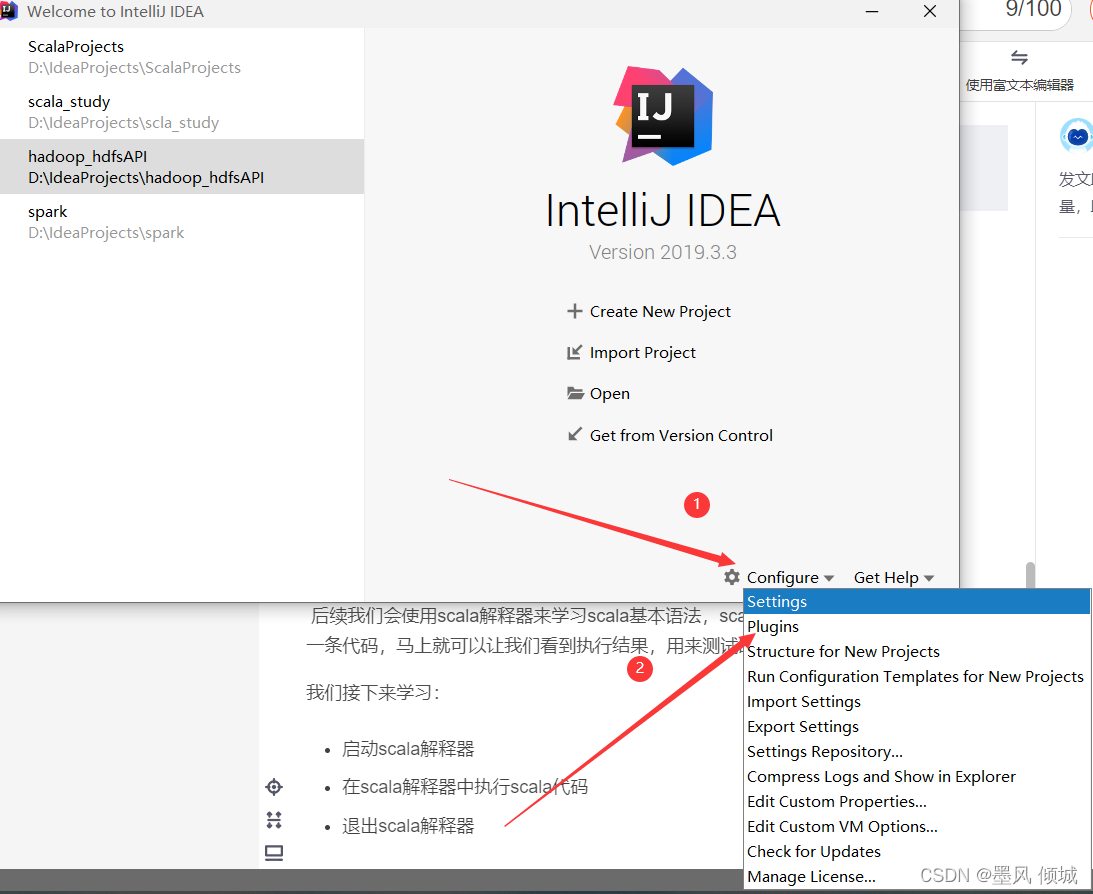Select Import Settings menu entry

pos(917,702)
